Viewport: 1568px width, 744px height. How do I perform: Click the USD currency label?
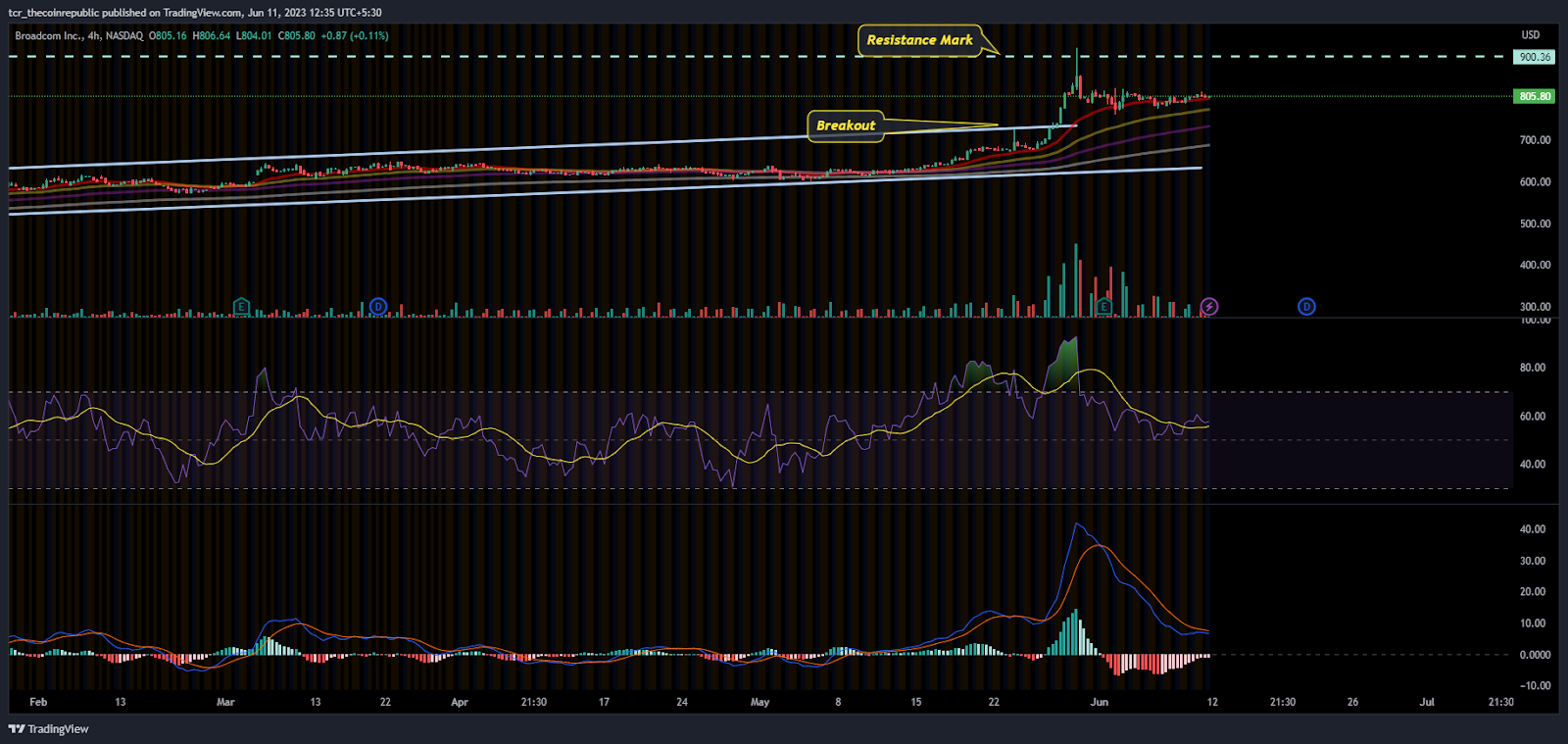[x=1530, y=35]
